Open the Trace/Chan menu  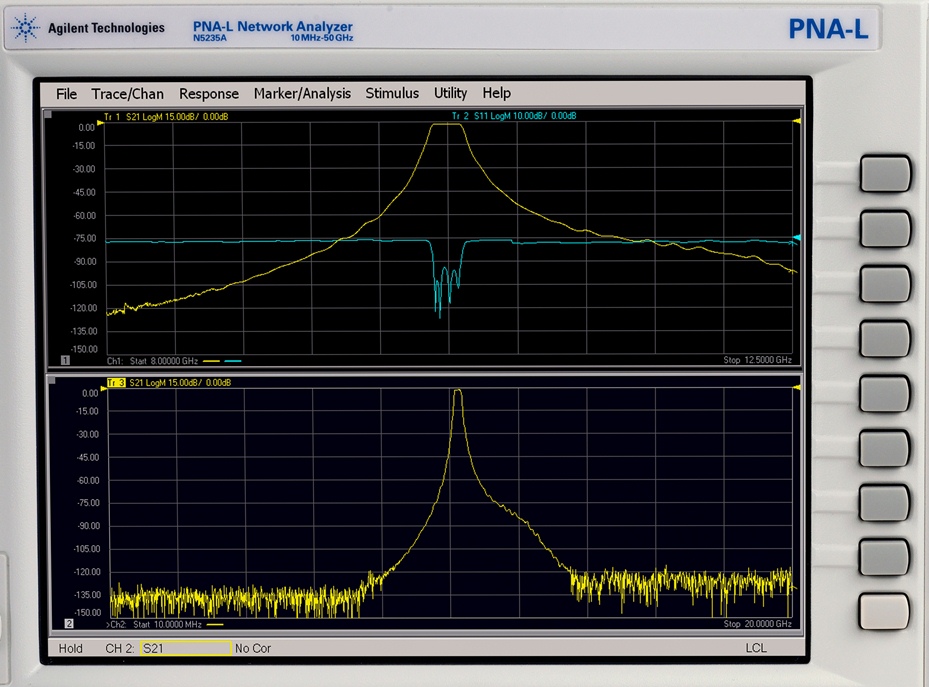click(127, 94)
